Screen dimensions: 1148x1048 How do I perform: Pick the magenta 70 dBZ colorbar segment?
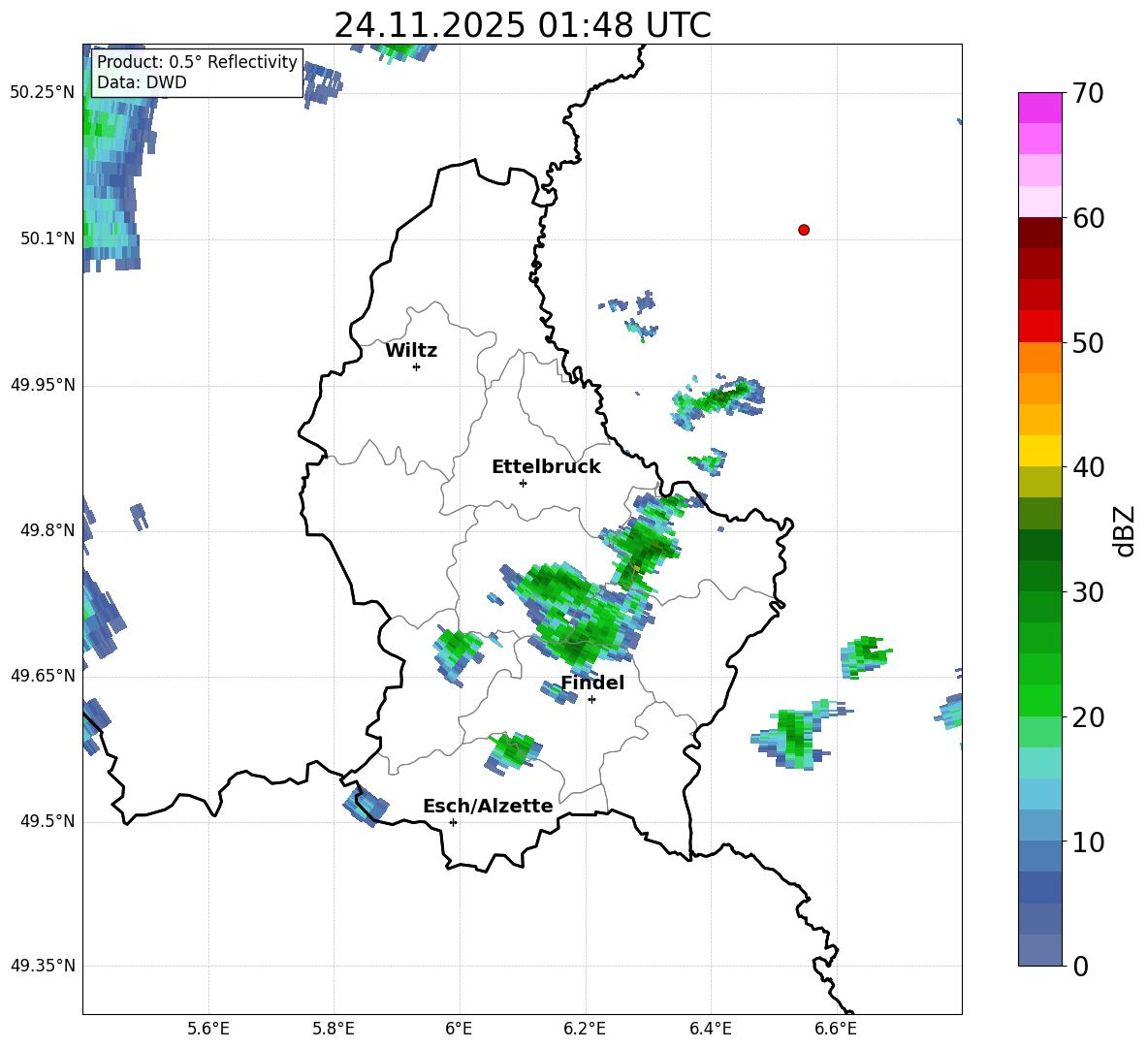[1039, 108]
